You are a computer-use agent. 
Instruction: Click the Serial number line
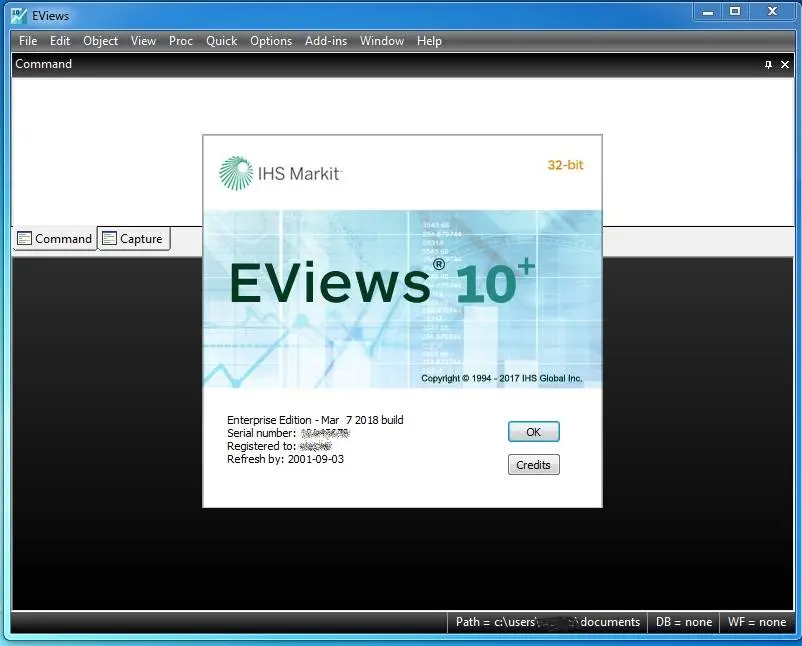[x=288, y=433]
